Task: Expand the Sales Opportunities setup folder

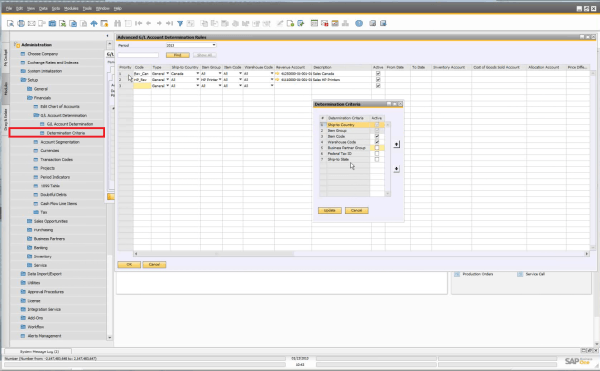Action: click(30, 221)
